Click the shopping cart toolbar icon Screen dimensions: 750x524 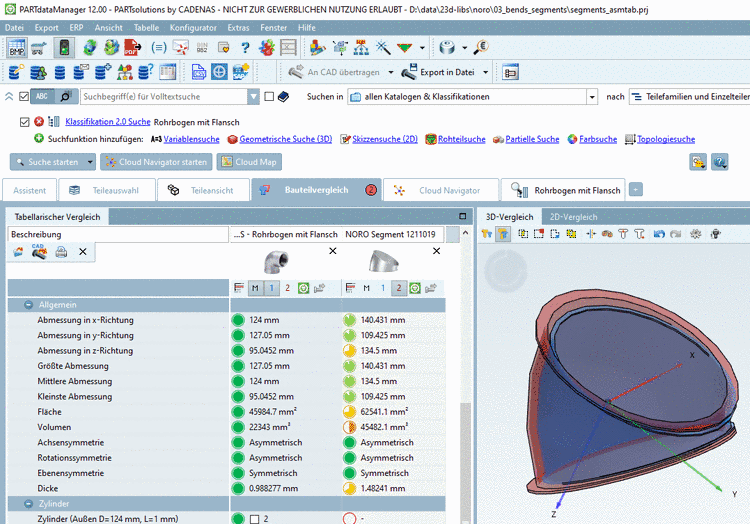(39, 48)
